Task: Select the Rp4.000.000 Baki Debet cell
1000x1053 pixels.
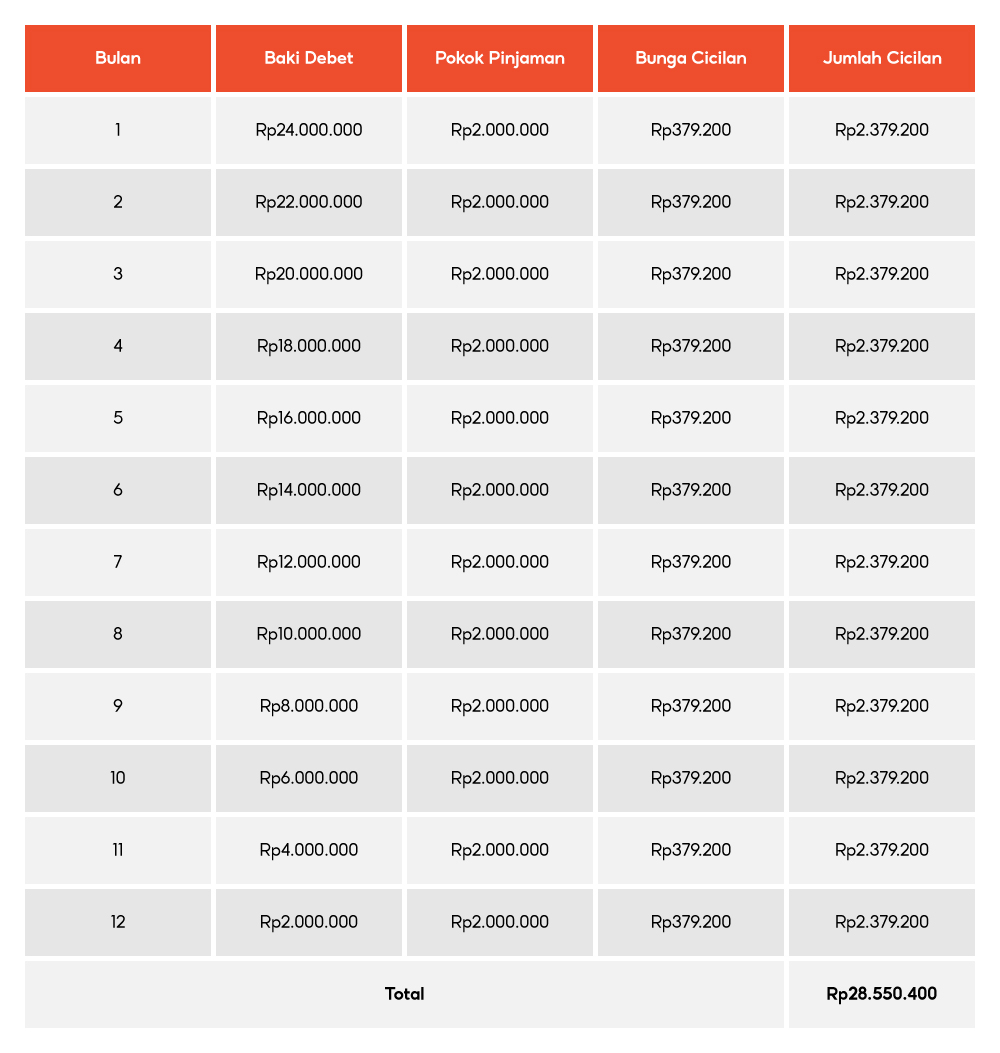Action: (309, 850)
